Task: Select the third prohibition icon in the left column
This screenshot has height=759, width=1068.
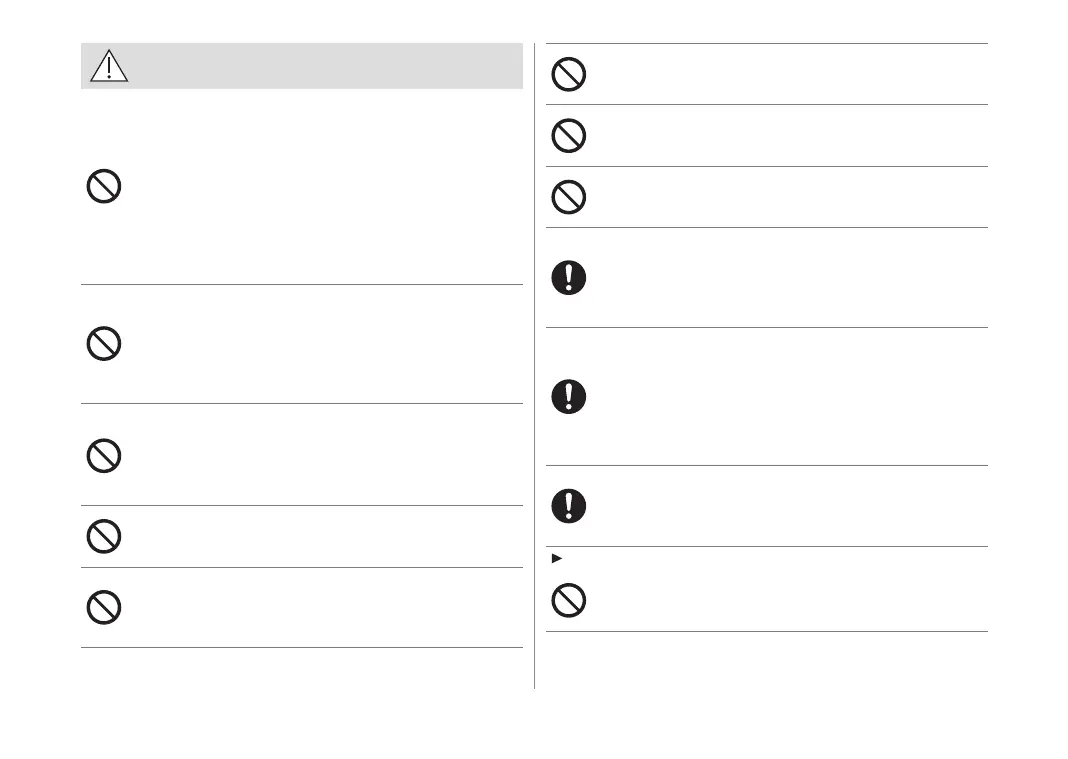Action: 104,456
